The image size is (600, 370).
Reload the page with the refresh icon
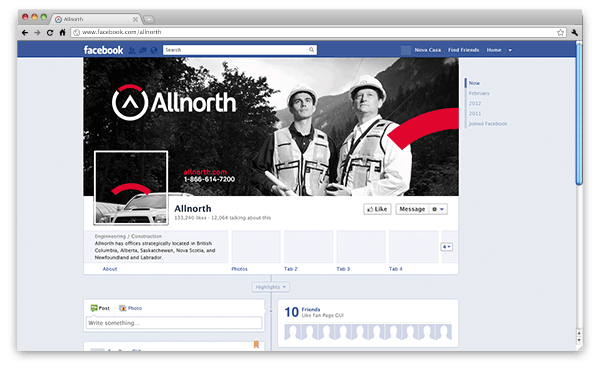[50, 33]
